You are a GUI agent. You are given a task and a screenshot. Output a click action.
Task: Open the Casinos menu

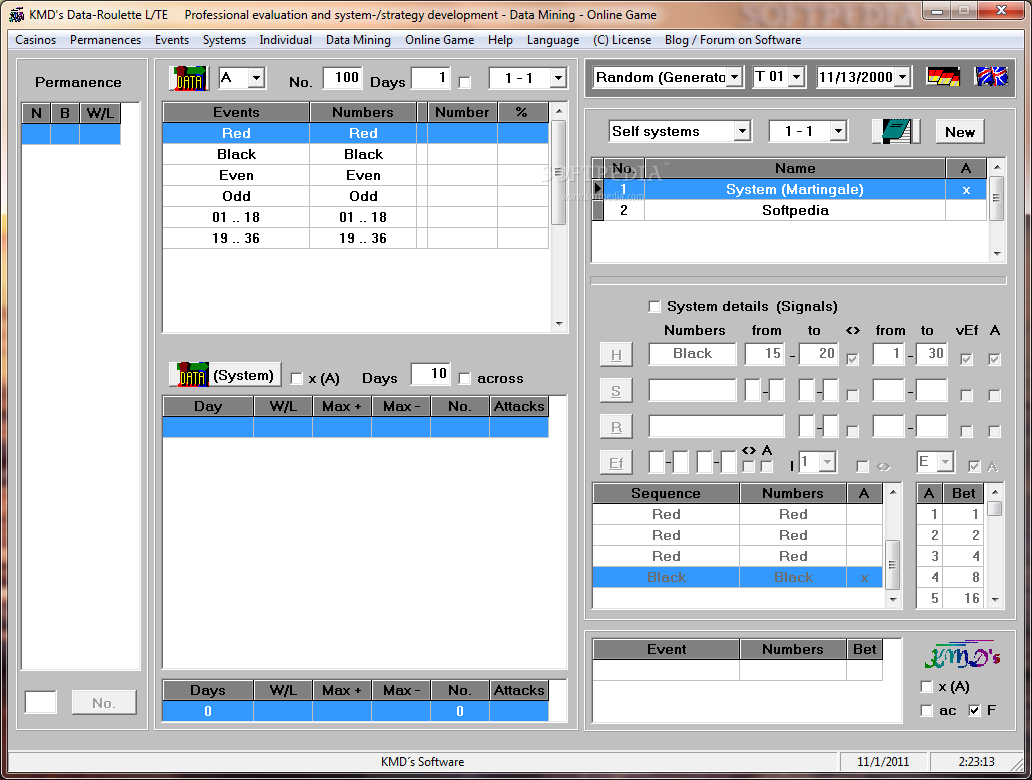point(36,40)
